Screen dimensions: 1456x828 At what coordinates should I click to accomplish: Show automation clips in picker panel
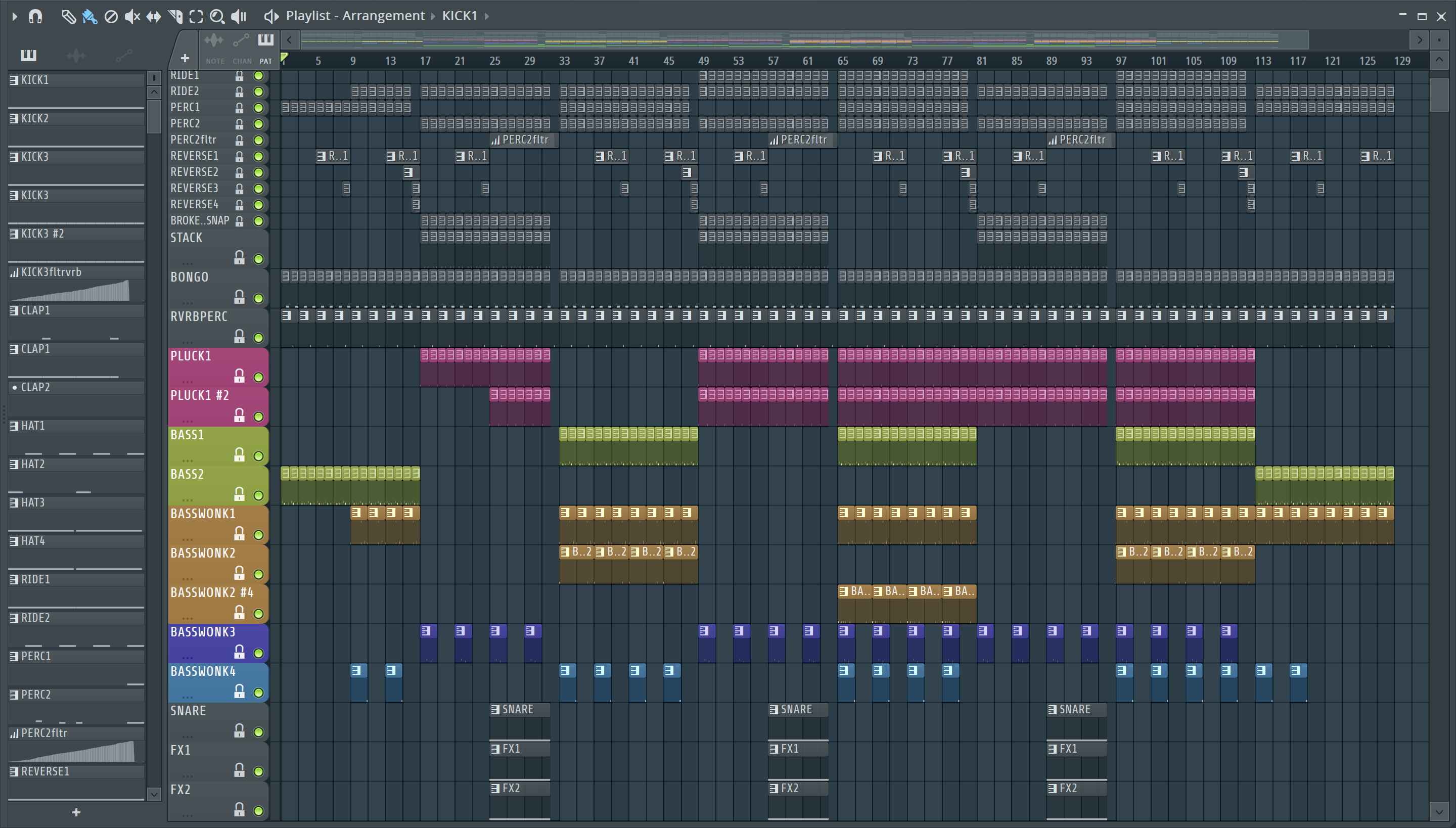123,55
